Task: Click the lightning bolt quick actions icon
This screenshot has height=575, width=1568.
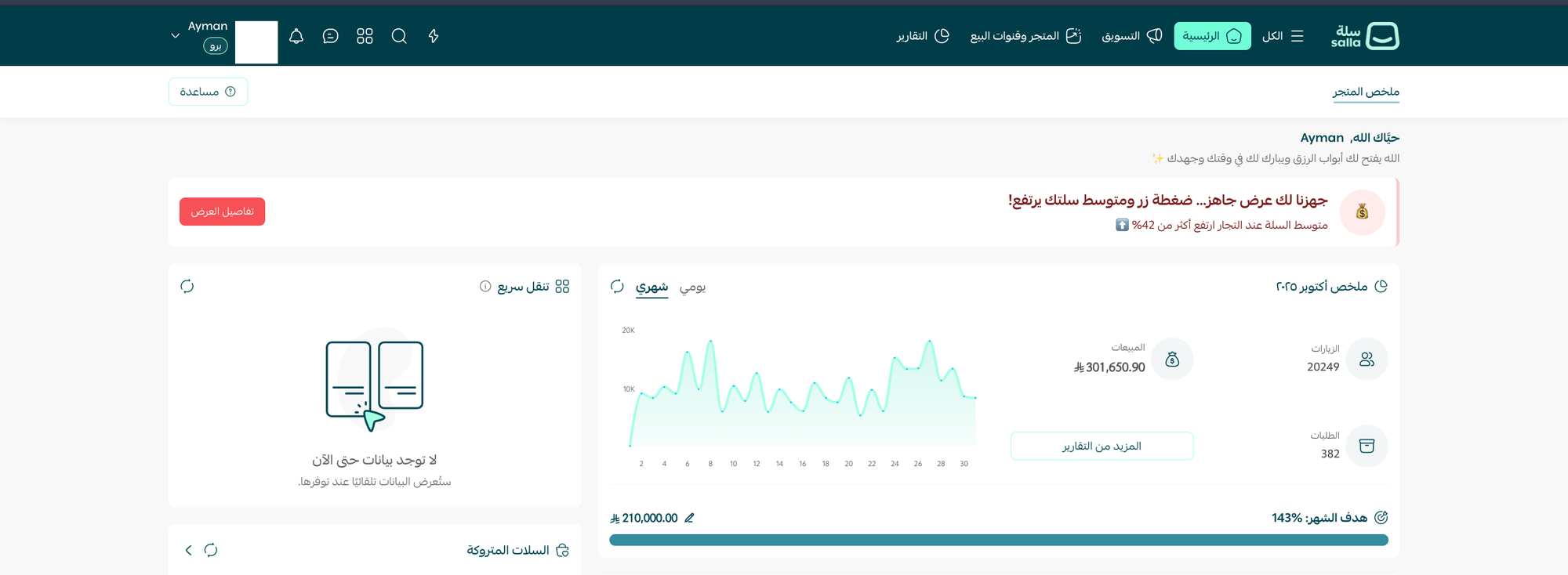Action: click(434, 36)
